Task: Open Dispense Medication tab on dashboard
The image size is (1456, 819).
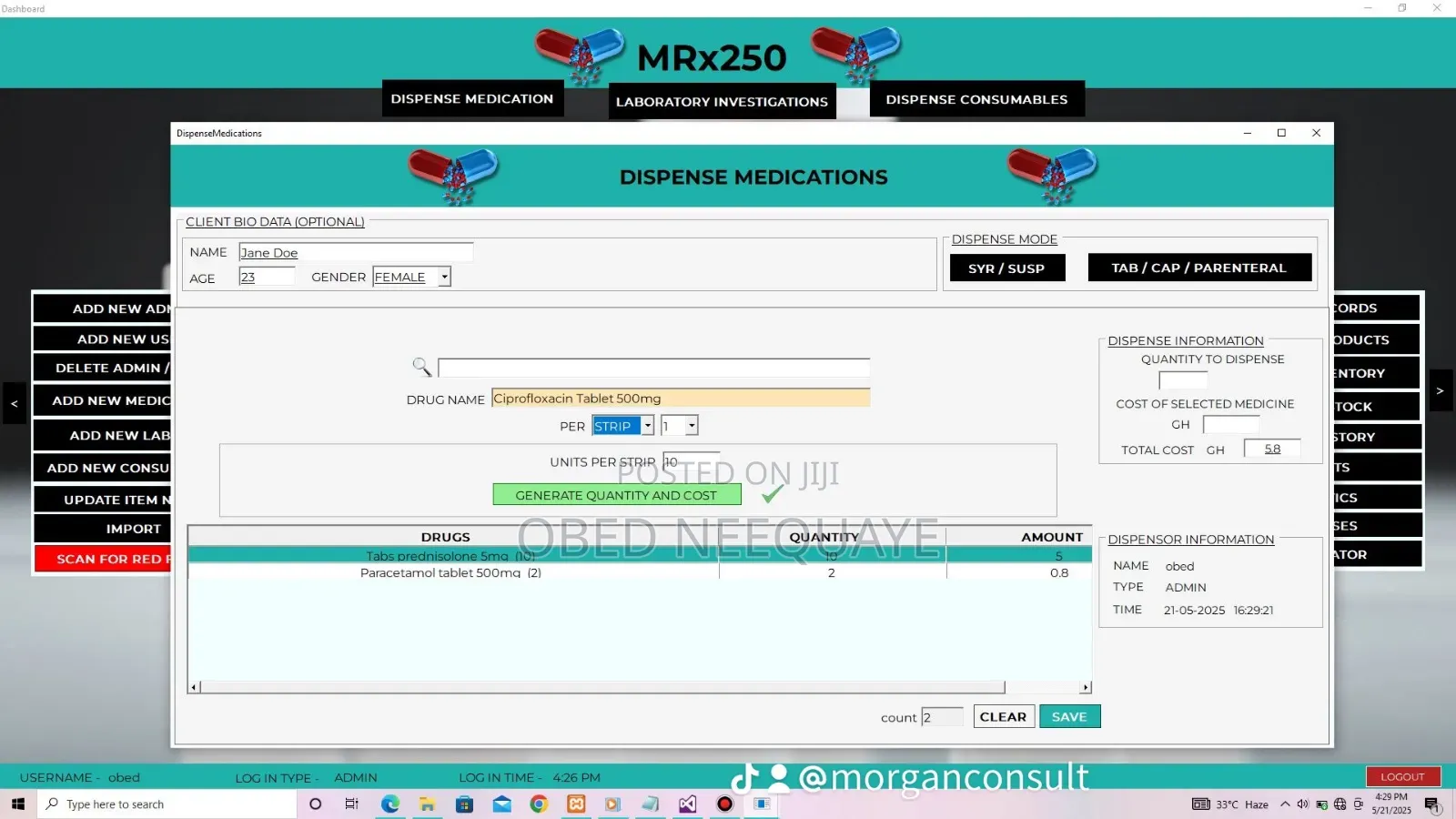Action: coord(472,98)
